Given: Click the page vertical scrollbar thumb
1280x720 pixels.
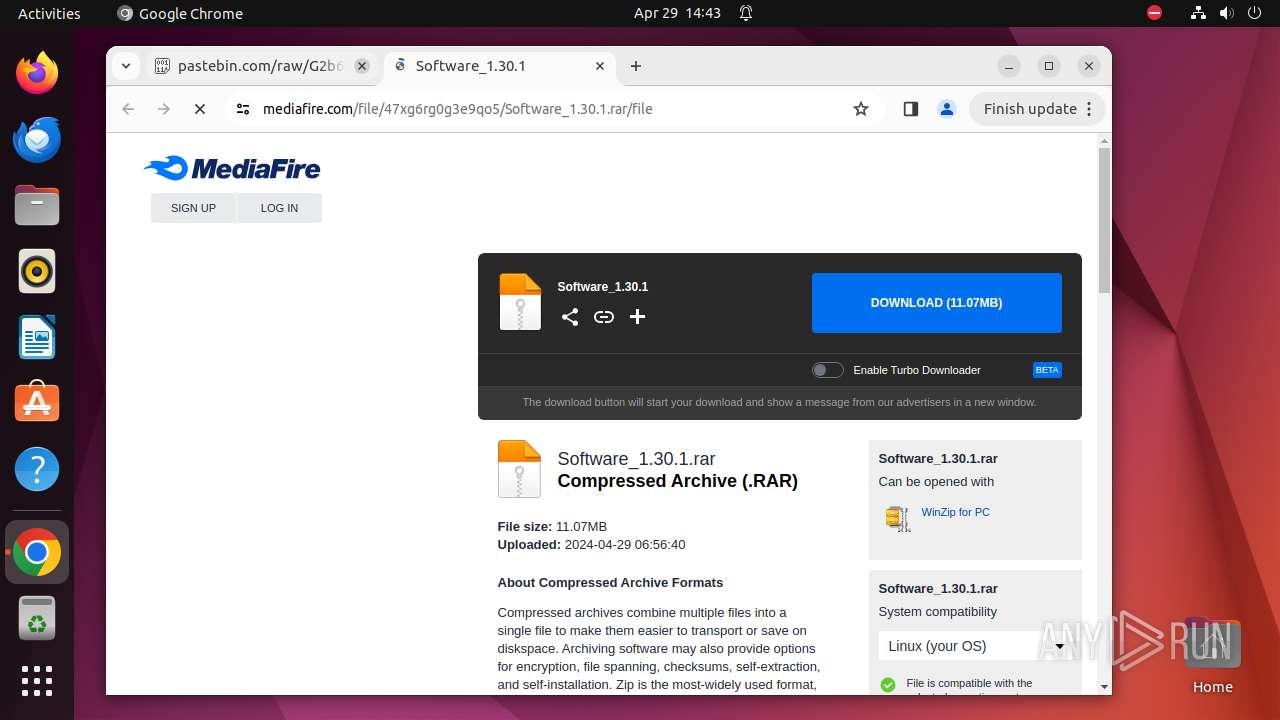Looking at the screenshot, I should pos(1104,220).
